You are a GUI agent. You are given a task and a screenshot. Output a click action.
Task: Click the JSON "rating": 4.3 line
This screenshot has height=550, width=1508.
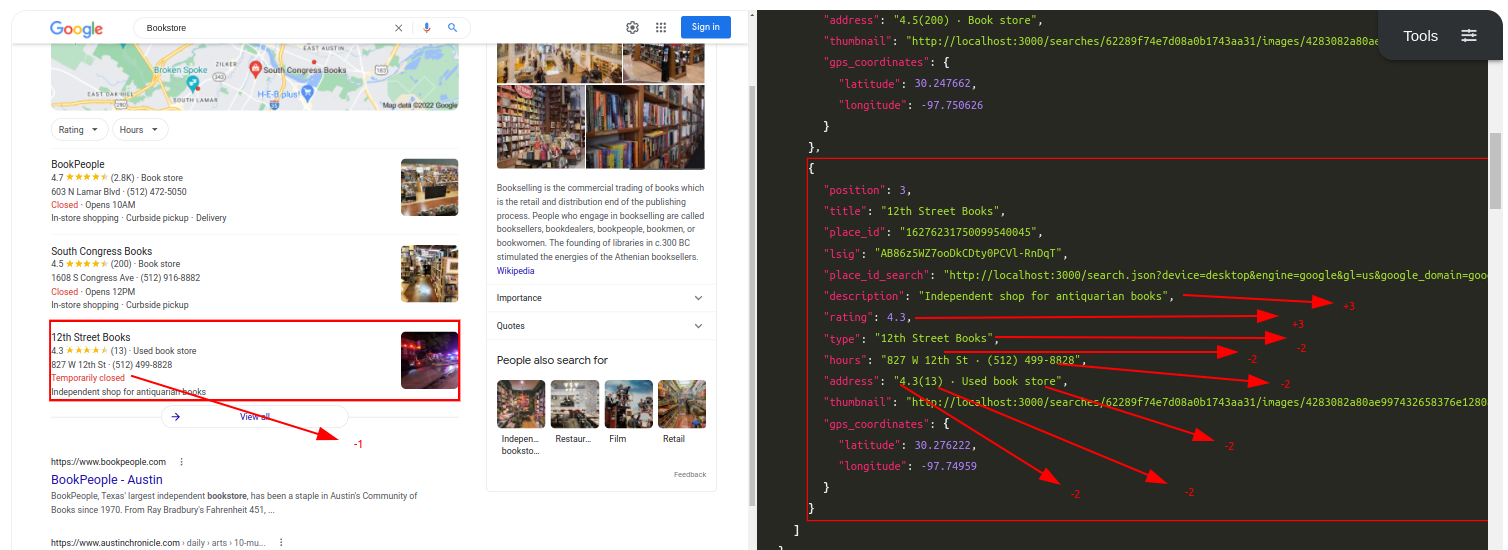tap(867, 317)
